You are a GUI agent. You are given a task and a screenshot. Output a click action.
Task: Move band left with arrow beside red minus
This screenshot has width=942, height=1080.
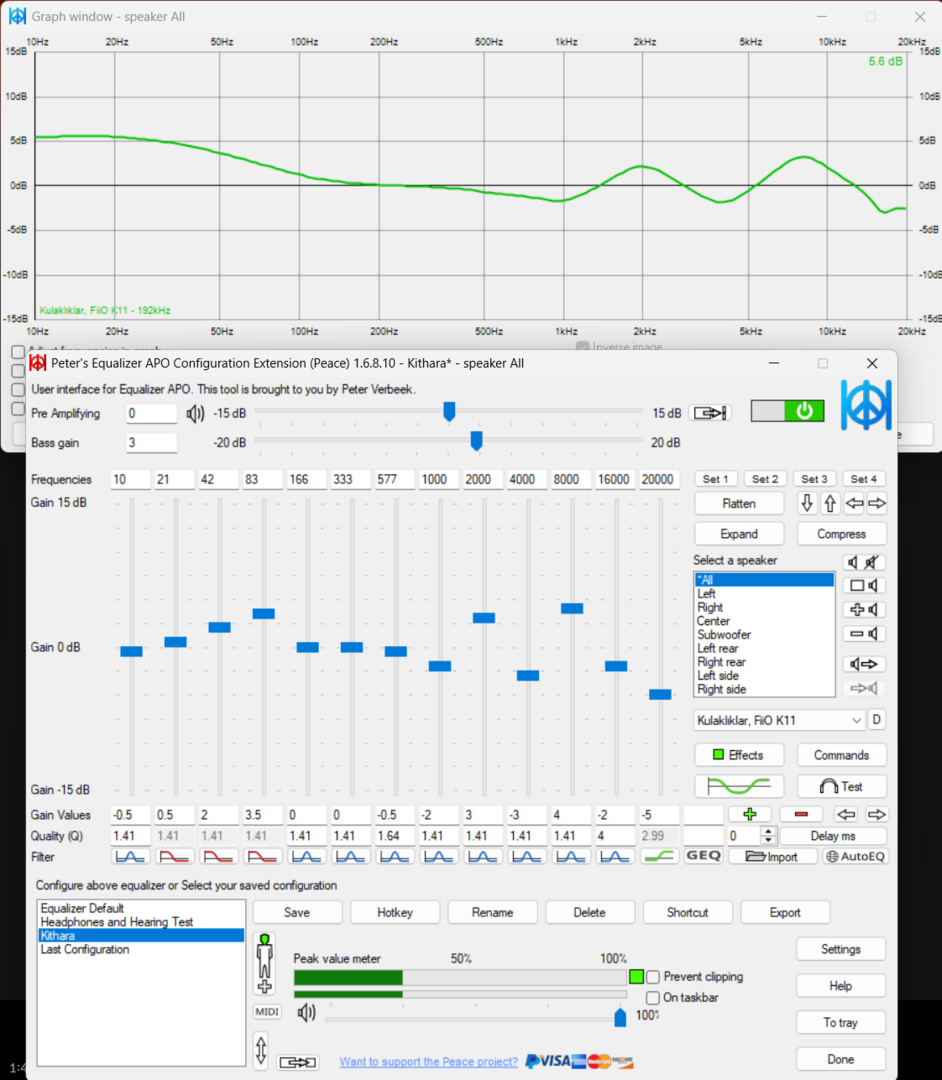pyautogui.click(x=846, y=814)
